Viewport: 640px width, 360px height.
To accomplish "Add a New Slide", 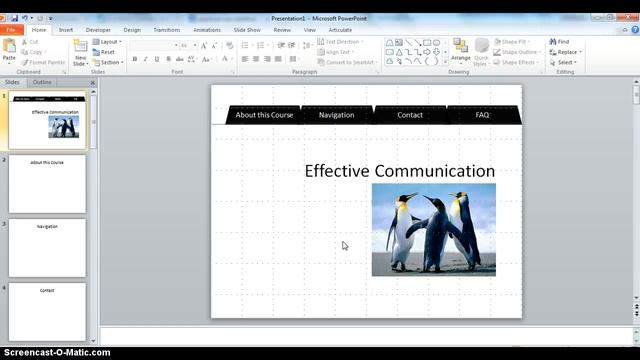I will 80,53.
